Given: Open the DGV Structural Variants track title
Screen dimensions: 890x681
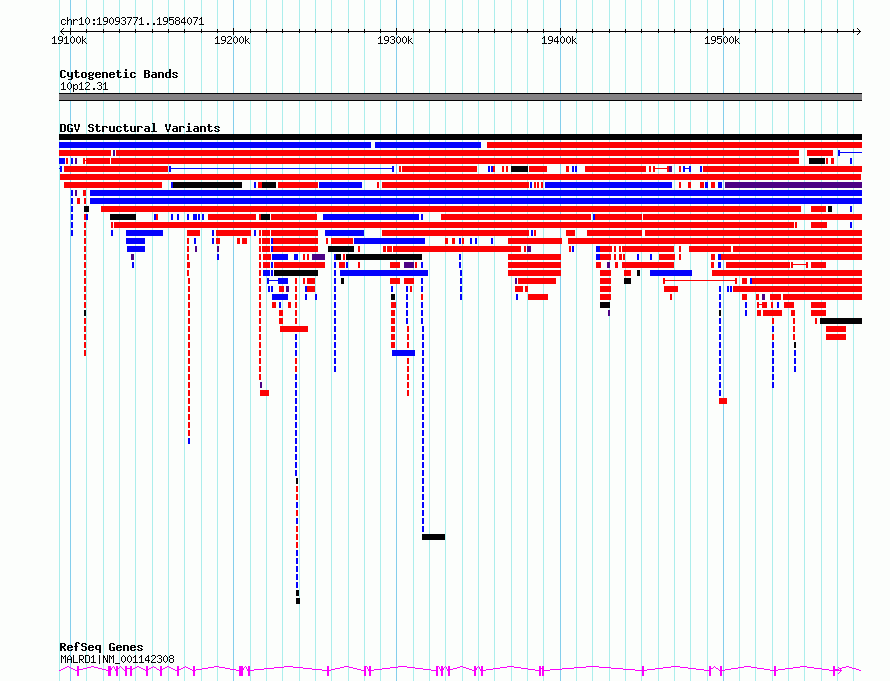Looking at the screenshot, I should (140, 128).
